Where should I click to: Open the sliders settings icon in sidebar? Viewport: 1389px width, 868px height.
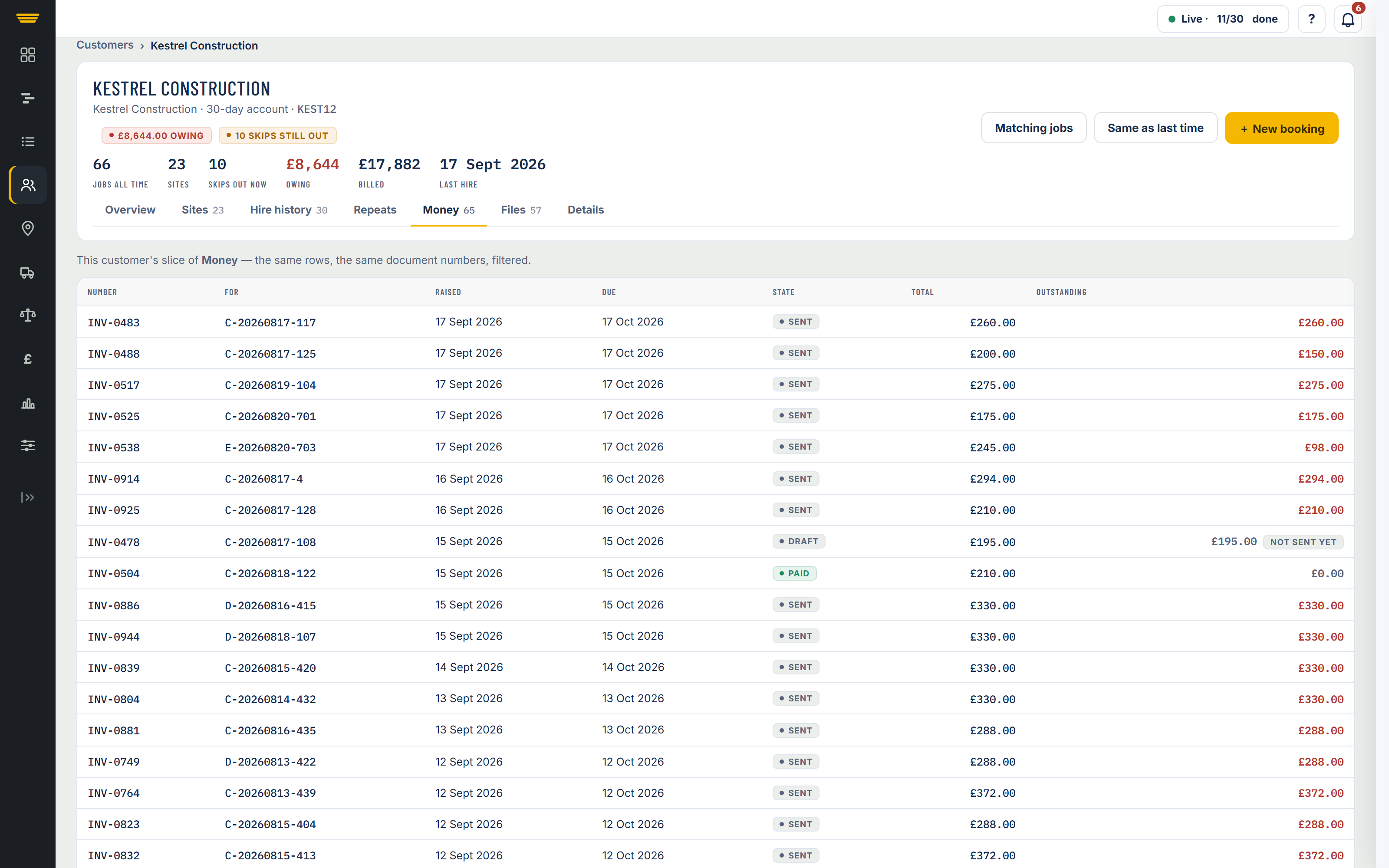click(x=27, y=445)
